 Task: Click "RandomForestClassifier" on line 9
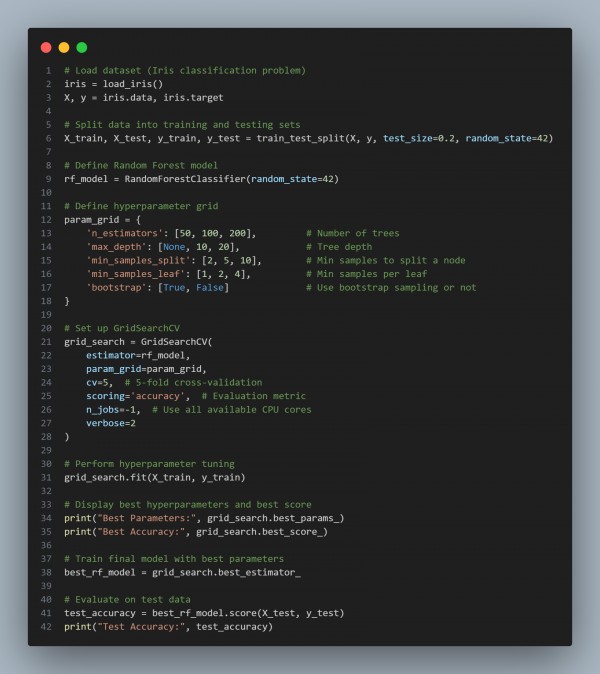(185, 179)
